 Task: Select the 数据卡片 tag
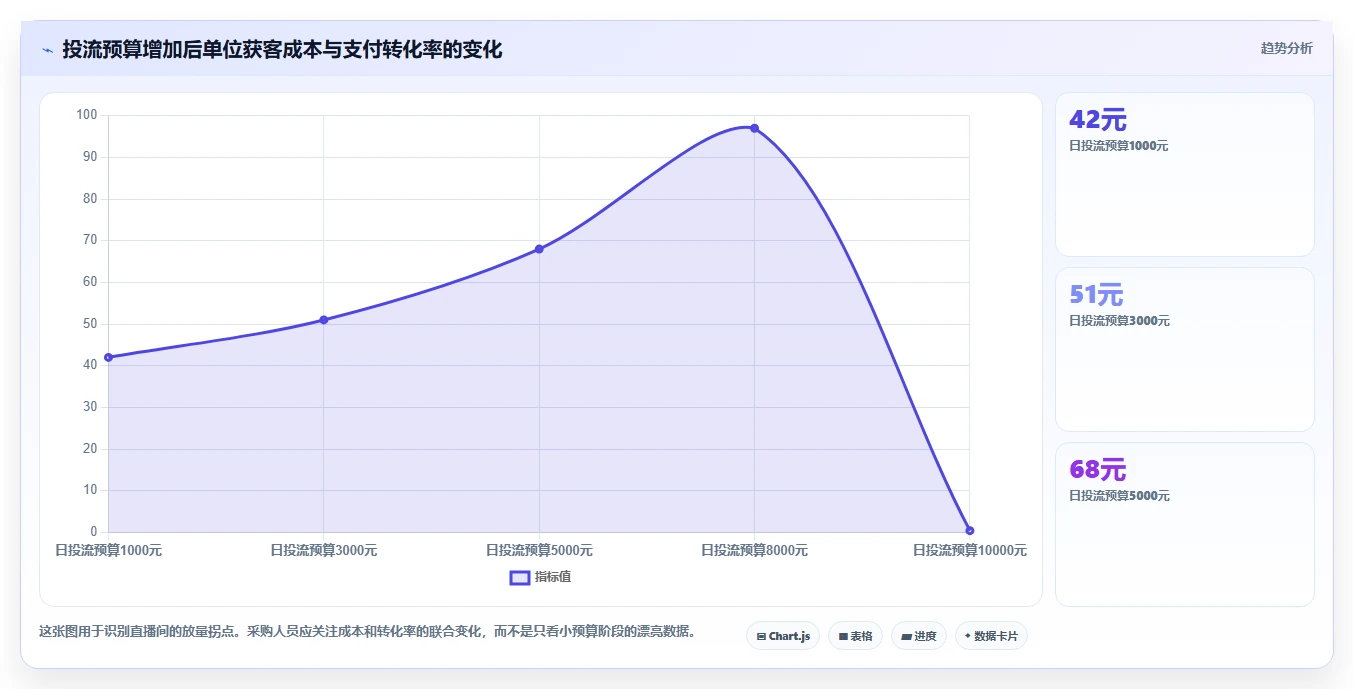(991, 636)
